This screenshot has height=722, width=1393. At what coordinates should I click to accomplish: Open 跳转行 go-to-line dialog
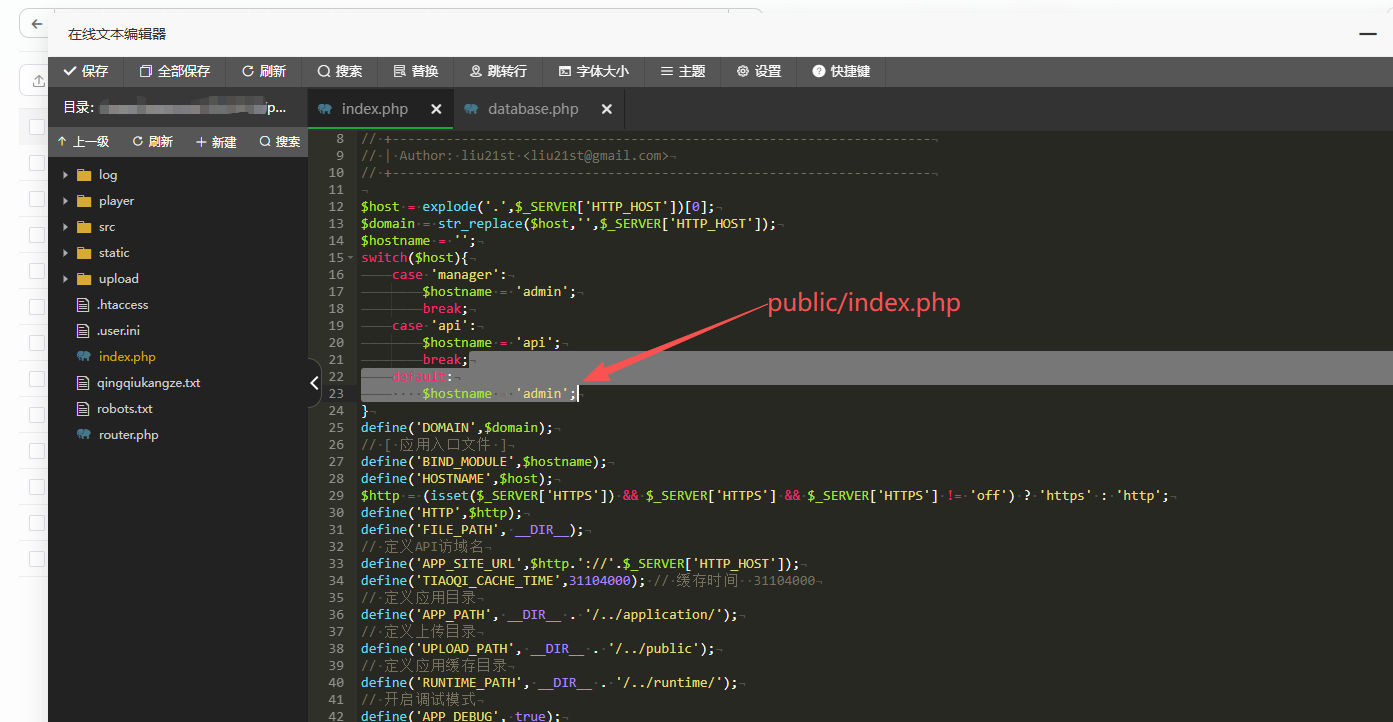tap(498, 71)
